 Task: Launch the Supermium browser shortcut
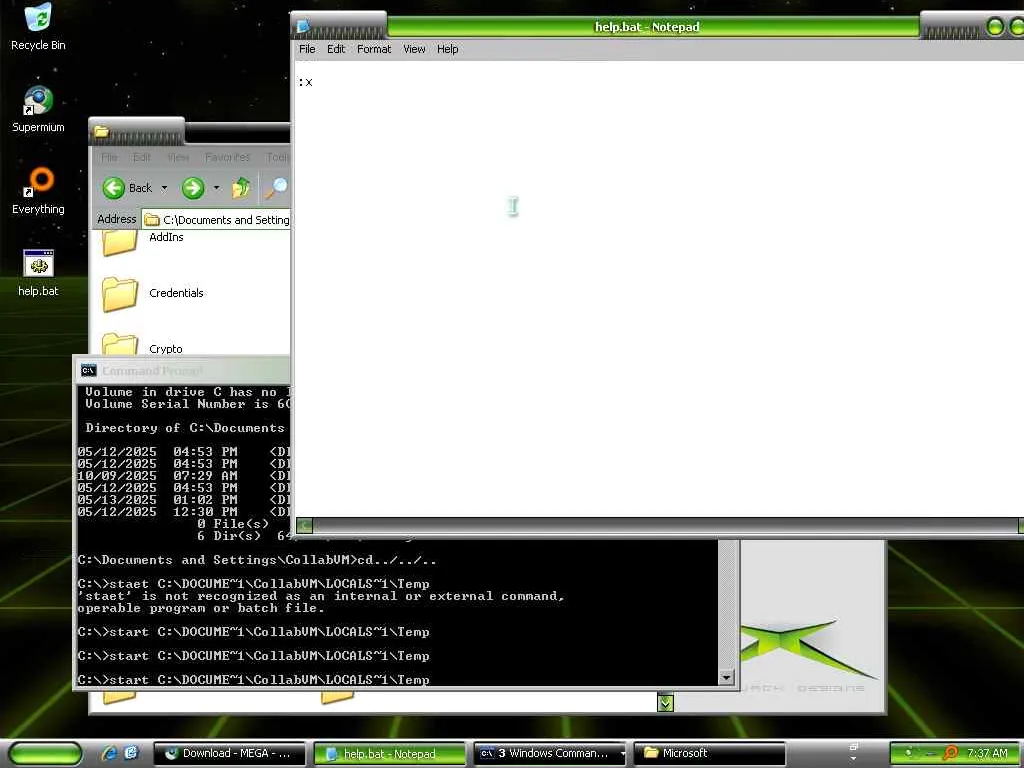click(x=38, y=109)
